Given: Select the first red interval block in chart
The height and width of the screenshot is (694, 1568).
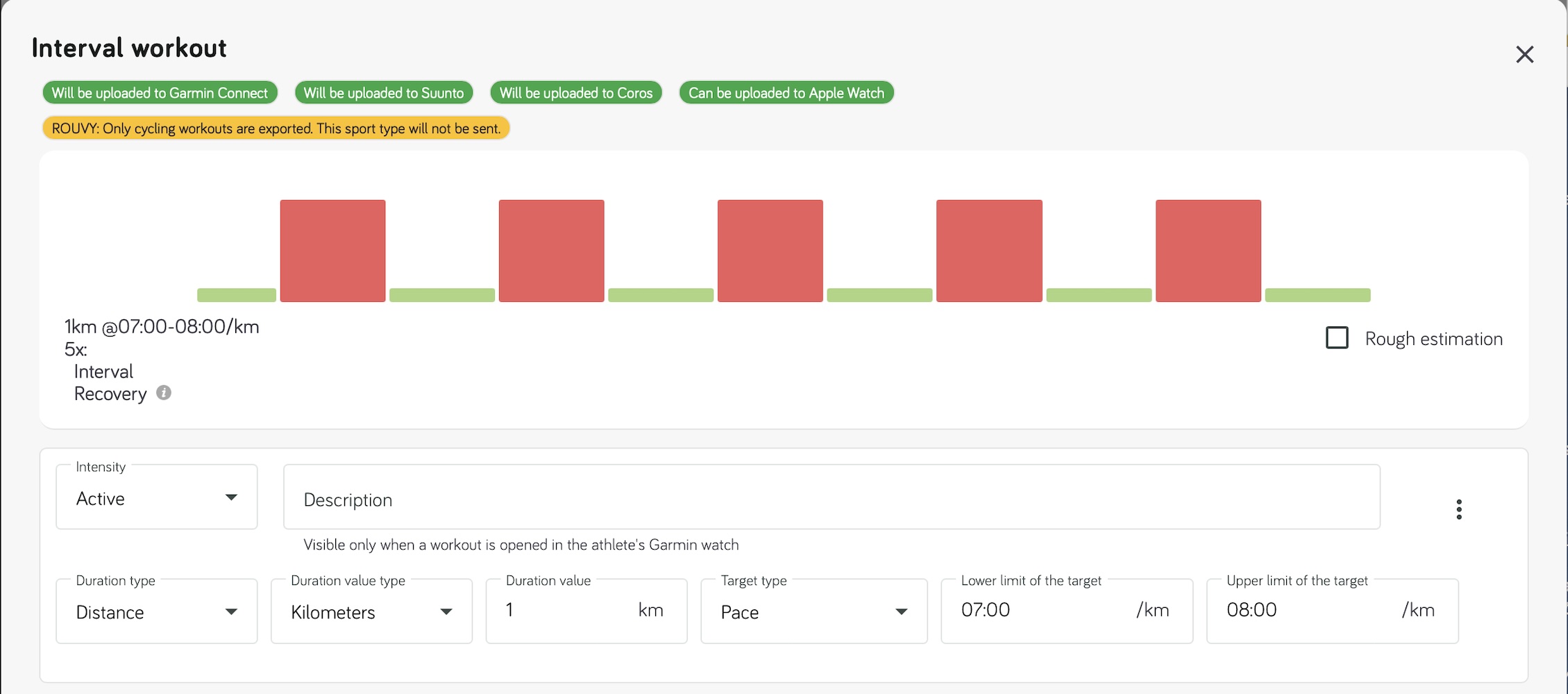Looking at the screenshot, I should click(332, 251).
